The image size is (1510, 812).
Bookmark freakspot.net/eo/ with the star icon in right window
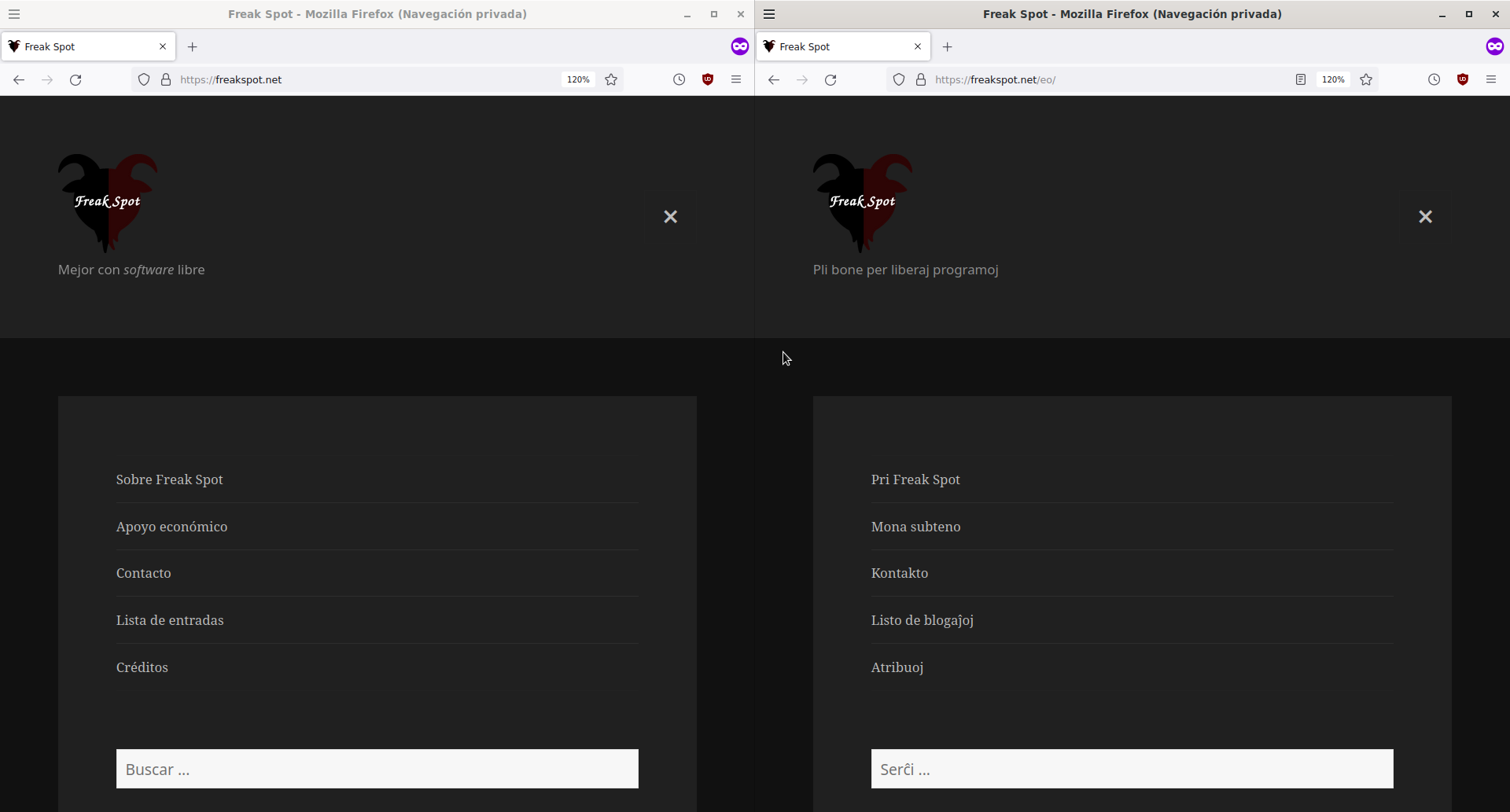(x=1366, y=79)
